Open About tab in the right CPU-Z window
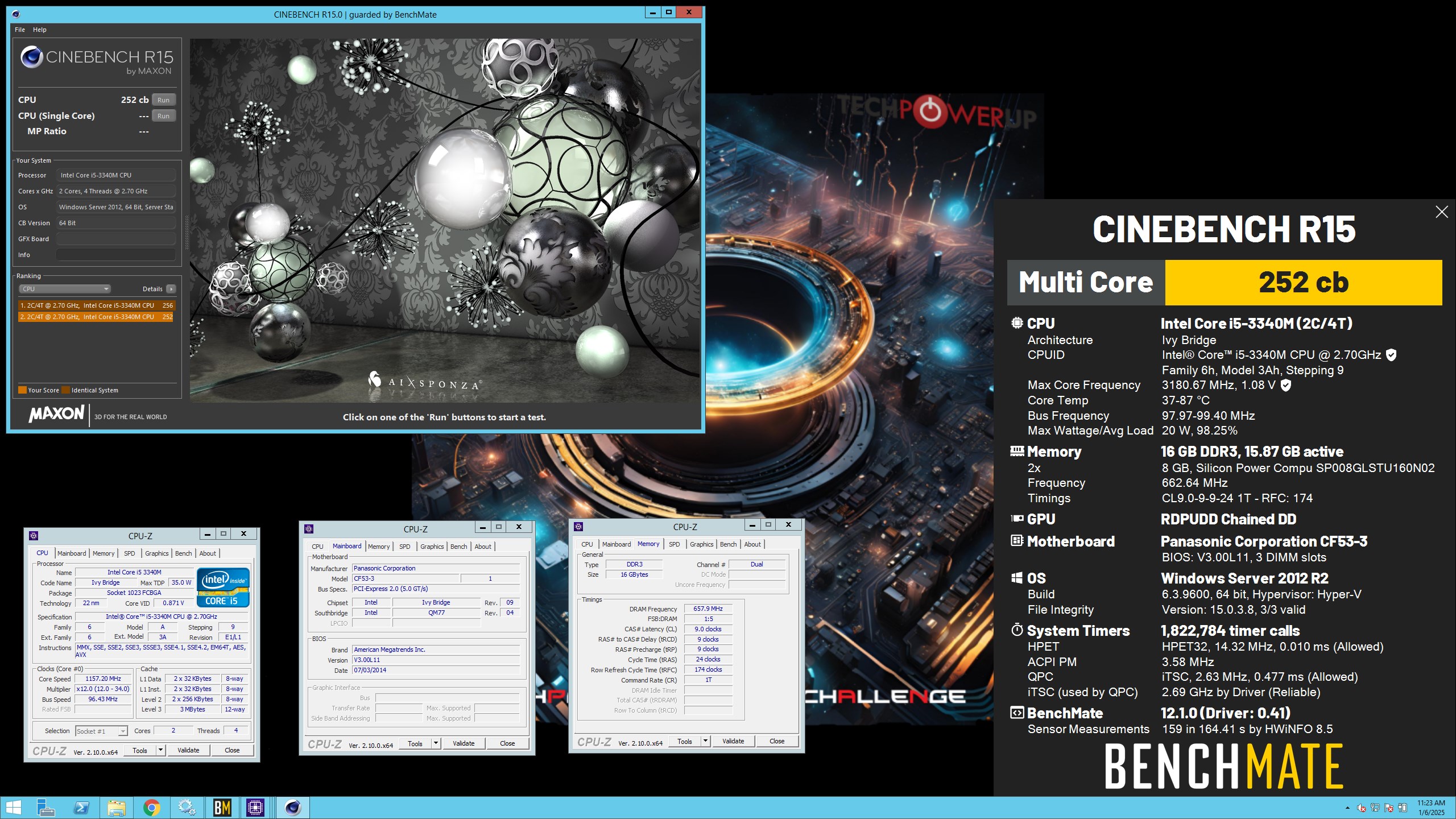 pos(752,544)
